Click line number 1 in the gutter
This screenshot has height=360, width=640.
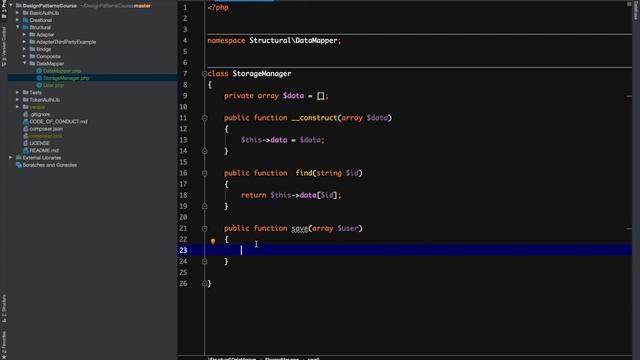click(185, 7)
